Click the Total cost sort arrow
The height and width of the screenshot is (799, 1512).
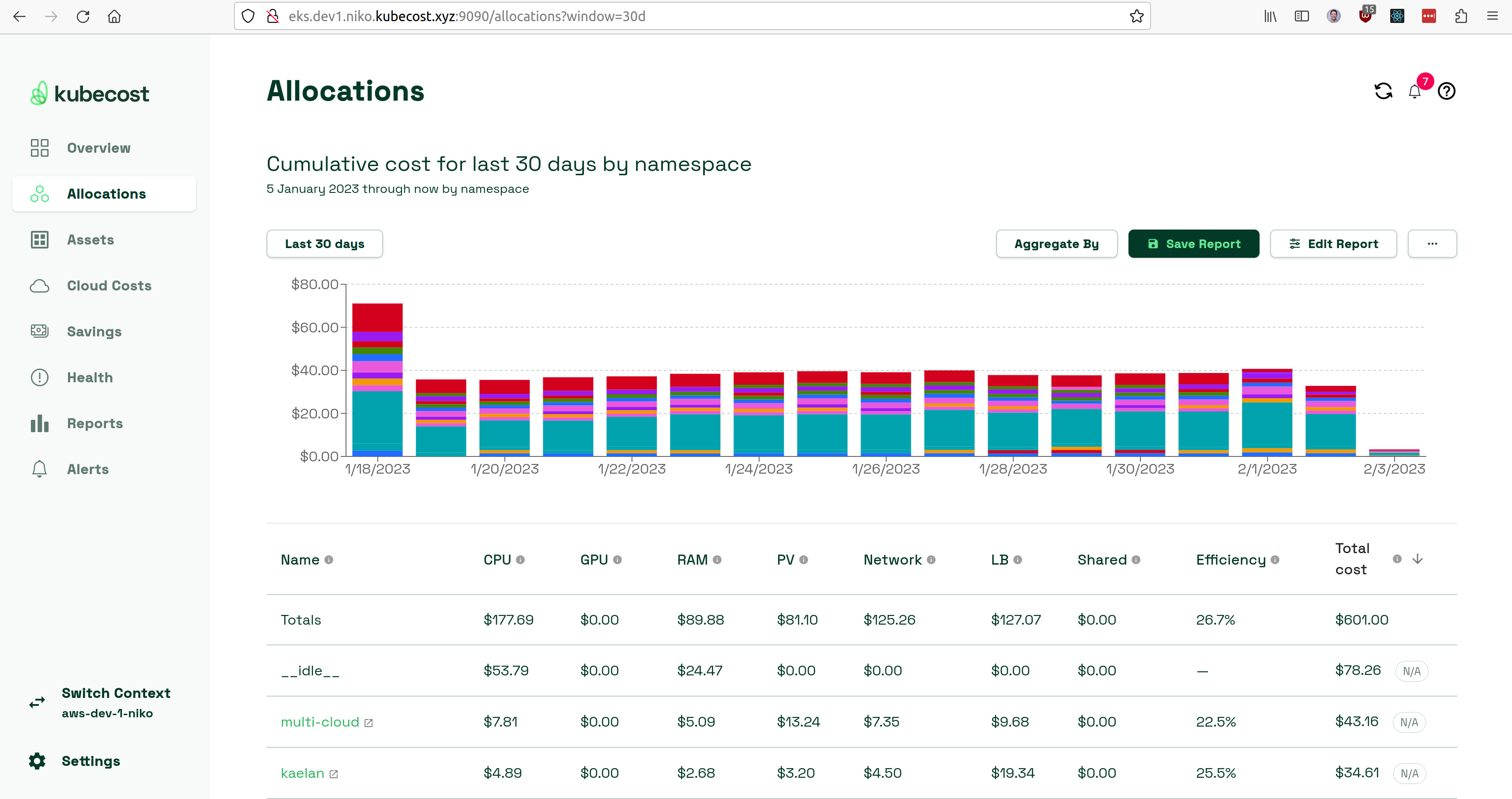coord(1418,559)
